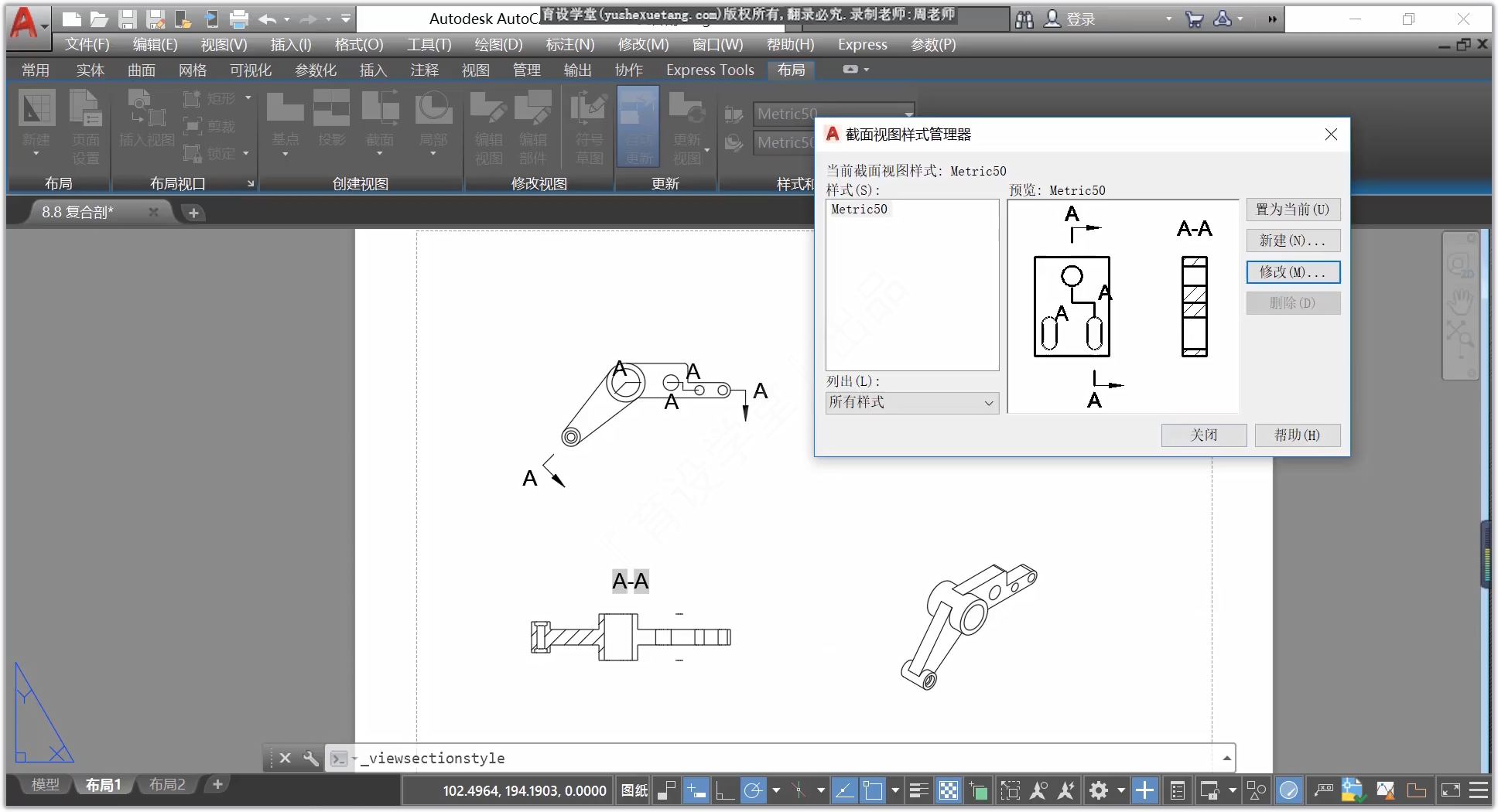Click the new drawing tab plus button
This screenshot has height=812, width=1498.
193,213
